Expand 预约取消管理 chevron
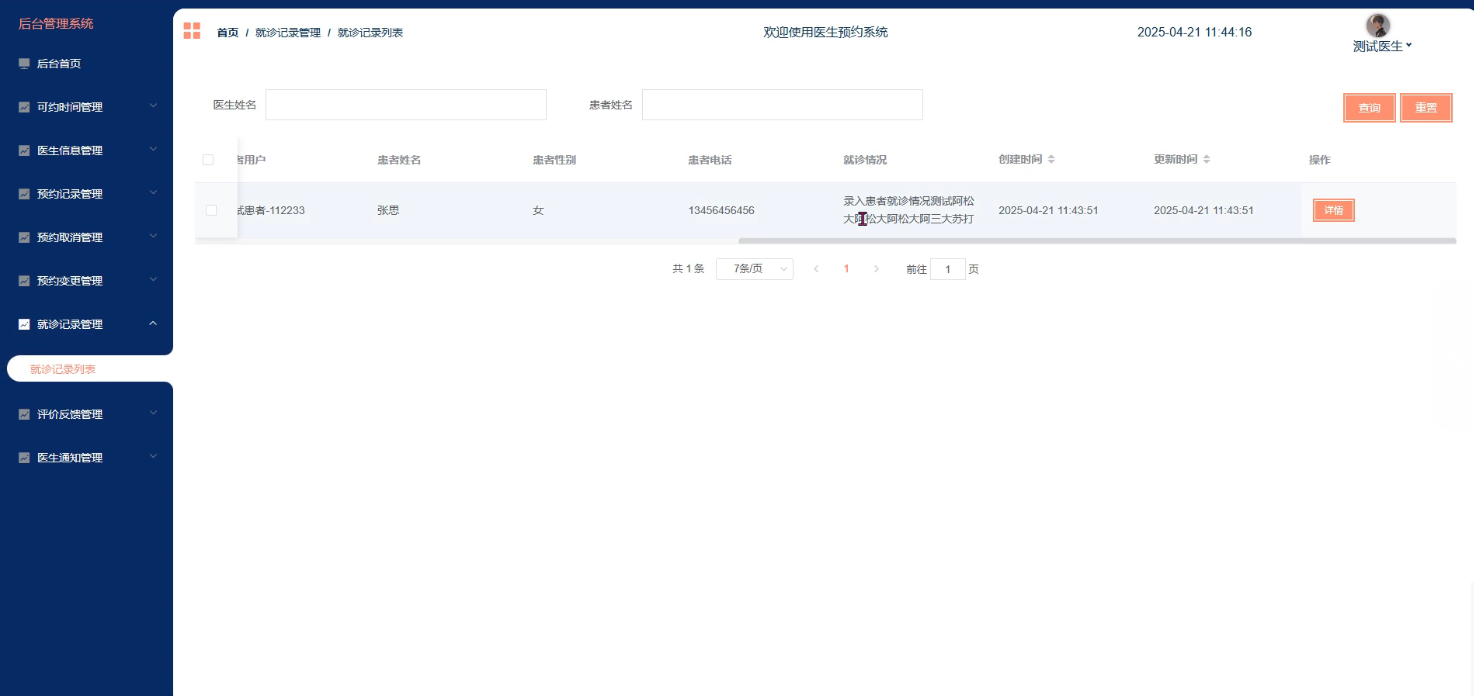 (153, 236)
